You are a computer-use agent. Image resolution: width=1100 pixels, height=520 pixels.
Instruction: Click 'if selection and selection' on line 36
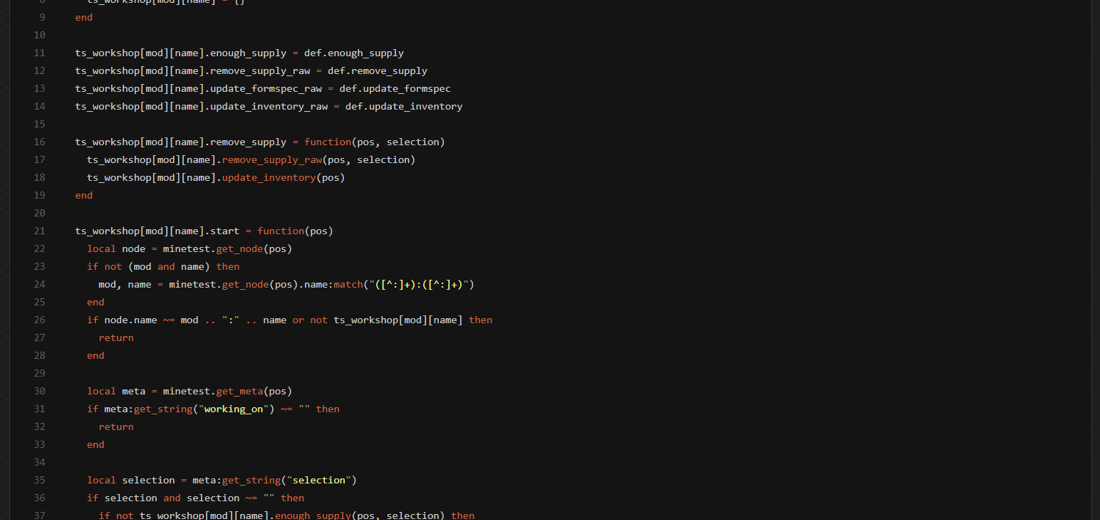click(x=163, y=498)
